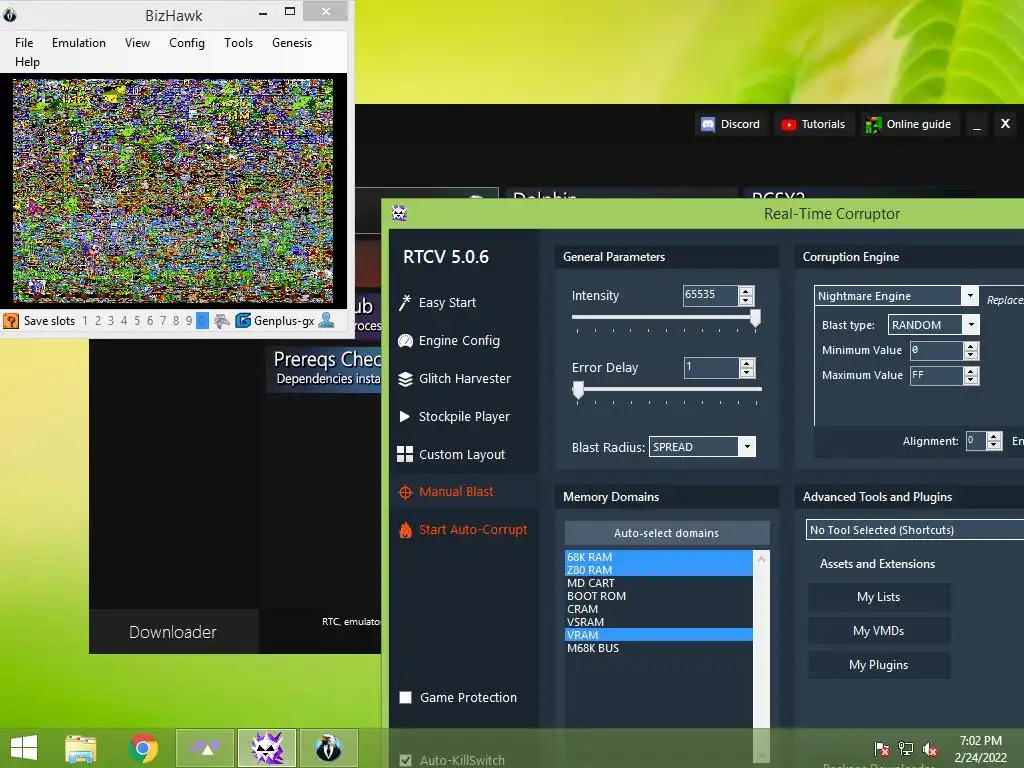Open Glitch Harvester layers icon
This screenshot has height=768, width=1024.
coord(405,379)
